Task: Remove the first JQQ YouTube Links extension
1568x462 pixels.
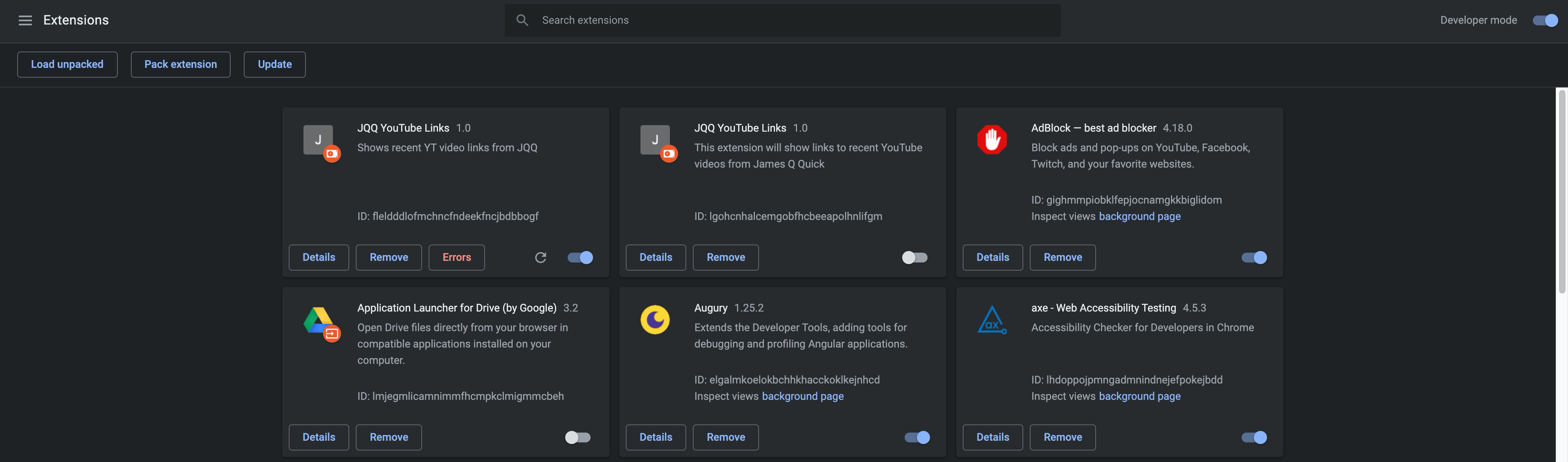Action: pos(389,258)
